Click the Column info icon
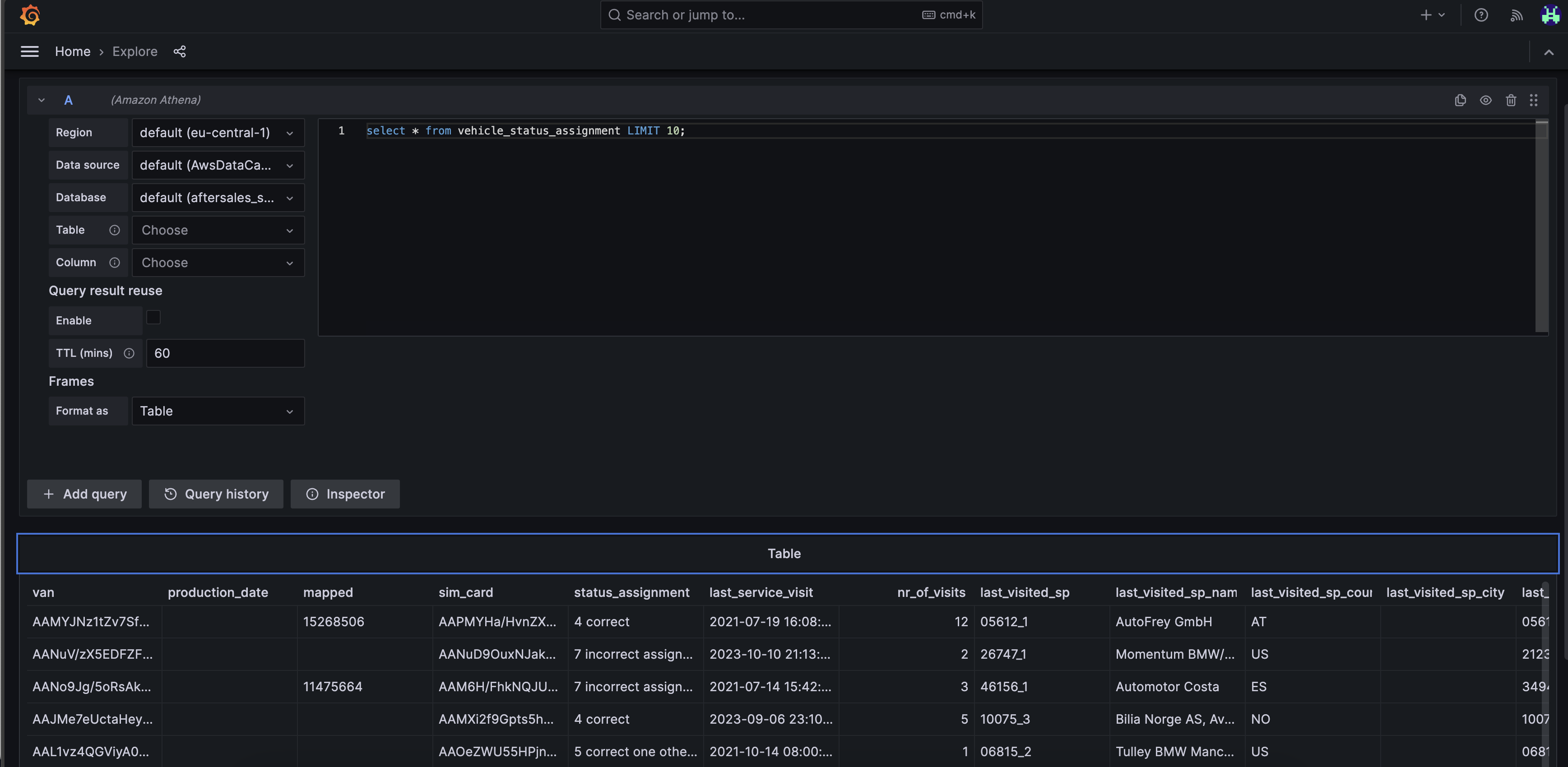1568x767 pixels. [115, 262]
